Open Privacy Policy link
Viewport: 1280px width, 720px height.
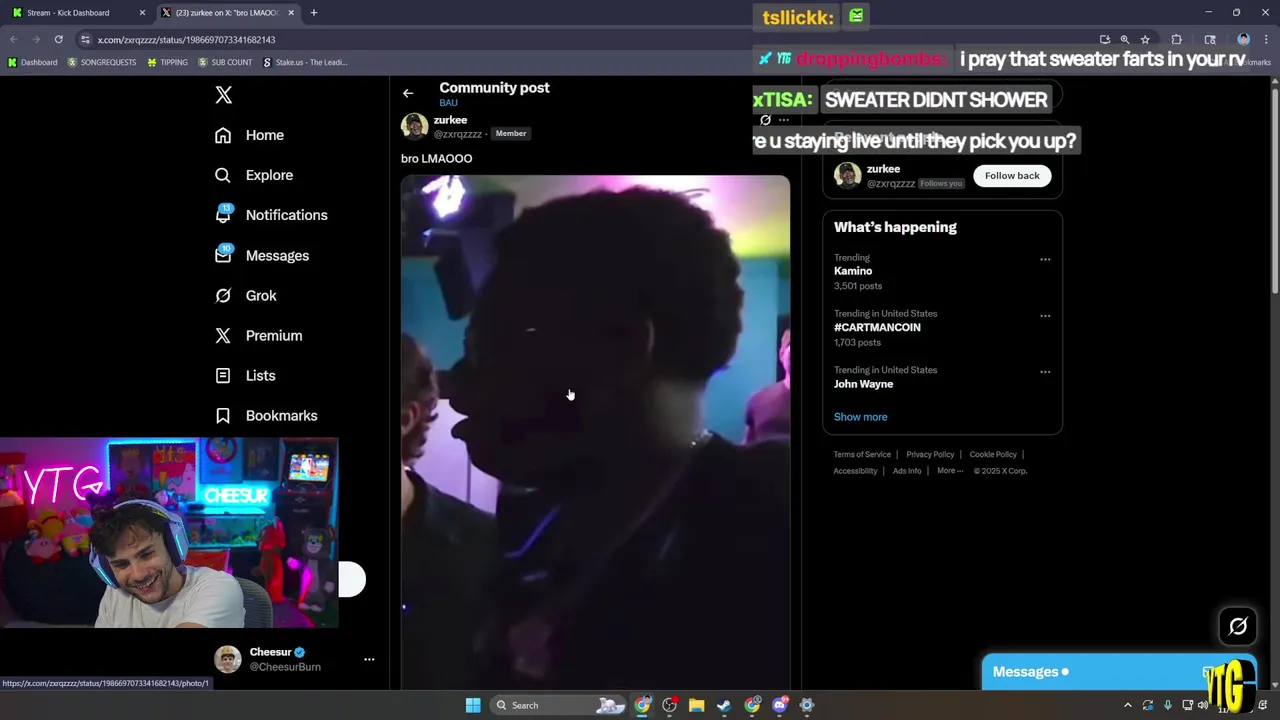[x=930, y=455]
